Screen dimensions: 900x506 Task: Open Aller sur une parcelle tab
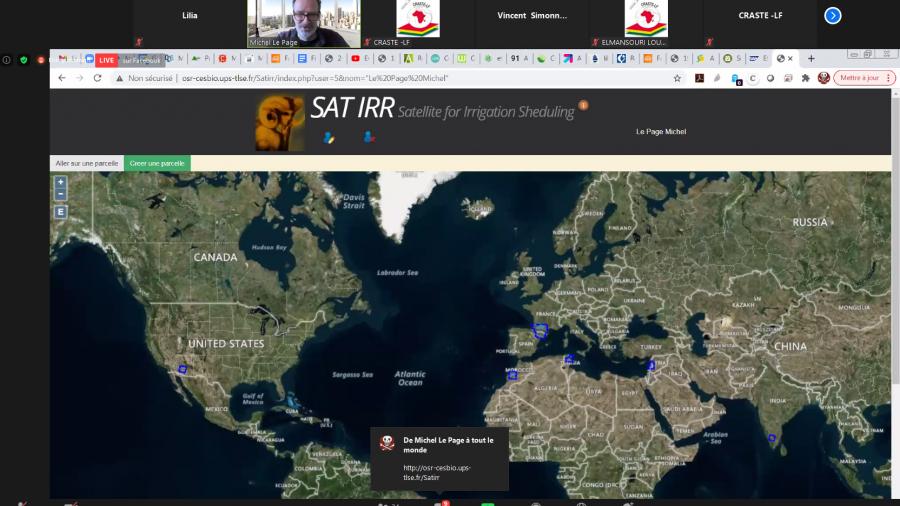tap(87, 164)
